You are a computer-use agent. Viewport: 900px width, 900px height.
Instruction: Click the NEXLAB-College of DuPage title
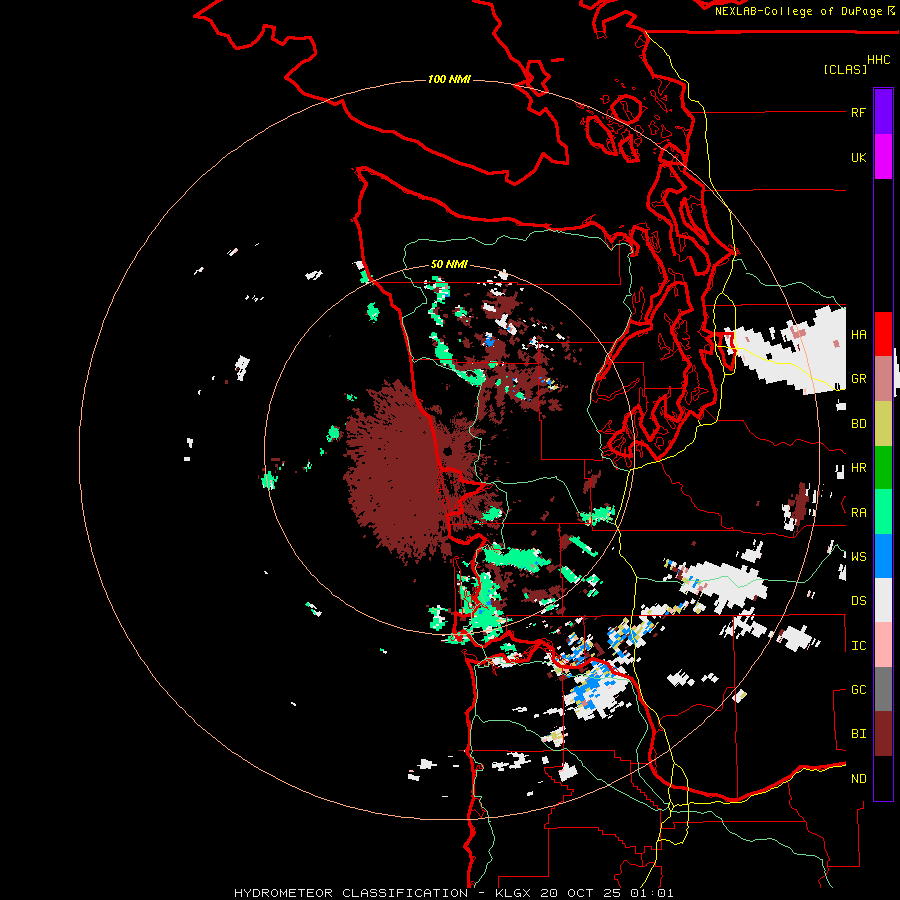click(798, 11)
